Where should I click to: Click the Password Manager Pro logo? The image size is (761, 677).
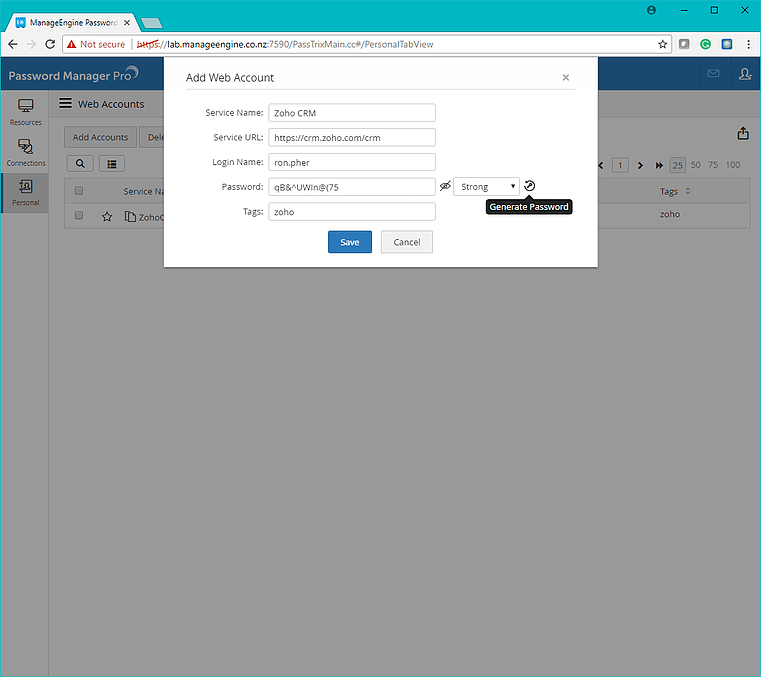point(74,74)
